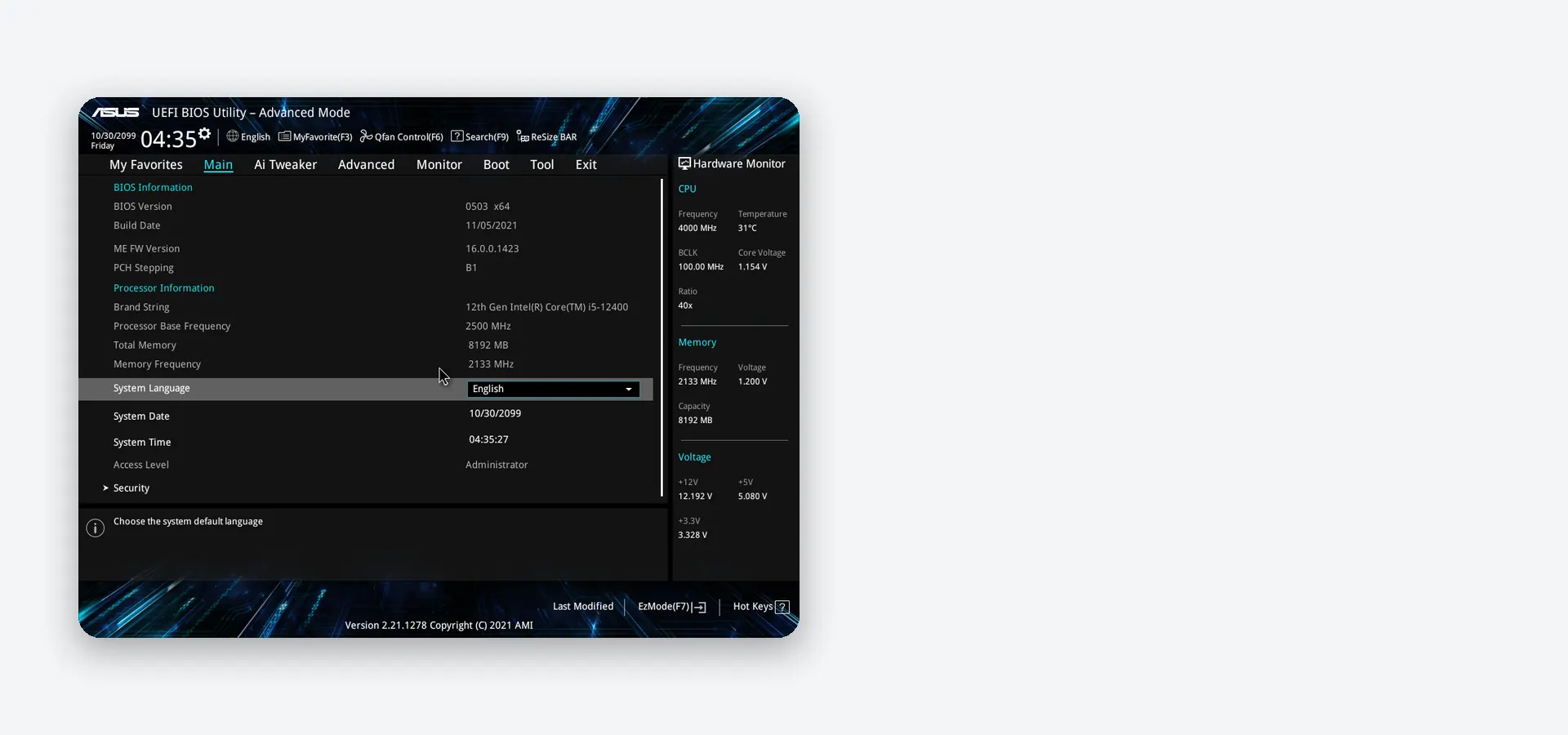Open Qfan Control(F6) fan icon
Image resolution: width=1568 pixels, height=735 pixels.
[x=366, y=136]
